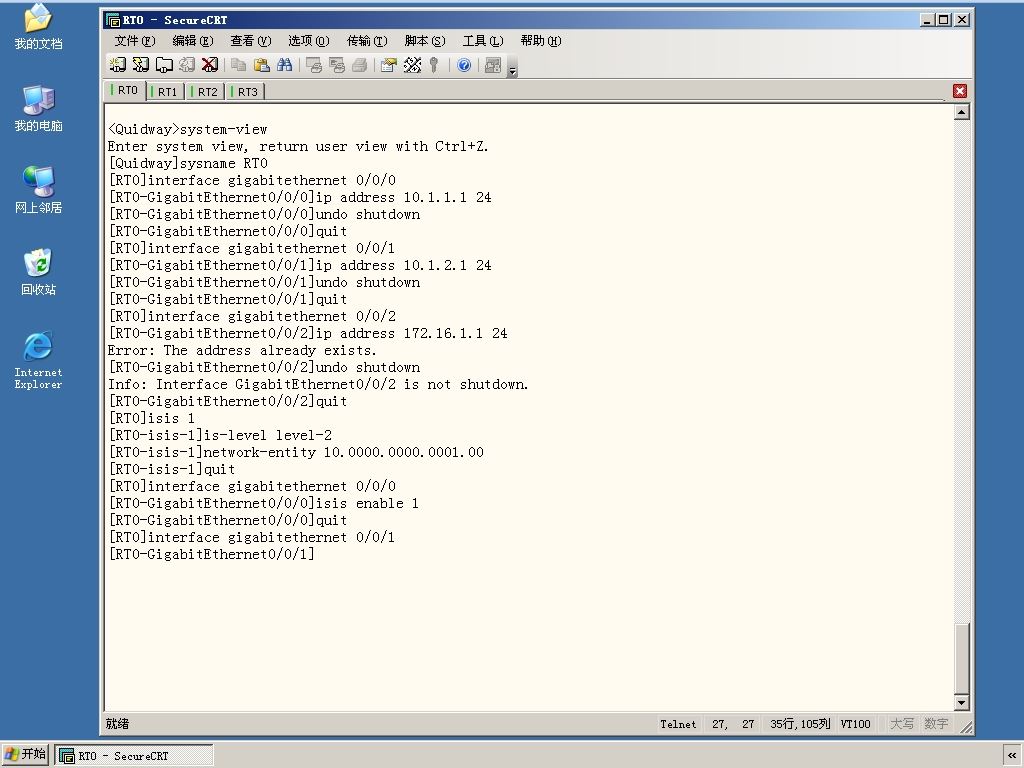Click 'Telnet' in the status bar
Screen dimensions: 1024x768
tap(678, 724)
